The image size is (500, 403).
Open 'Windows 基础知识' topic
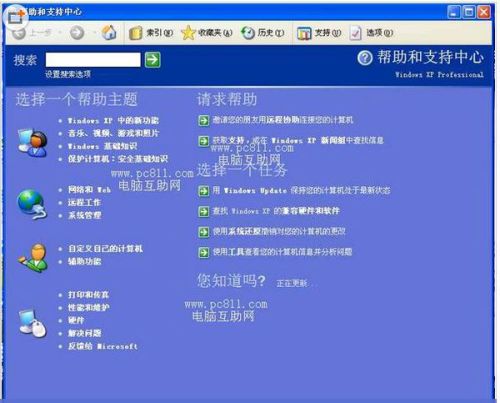(102, 146)
